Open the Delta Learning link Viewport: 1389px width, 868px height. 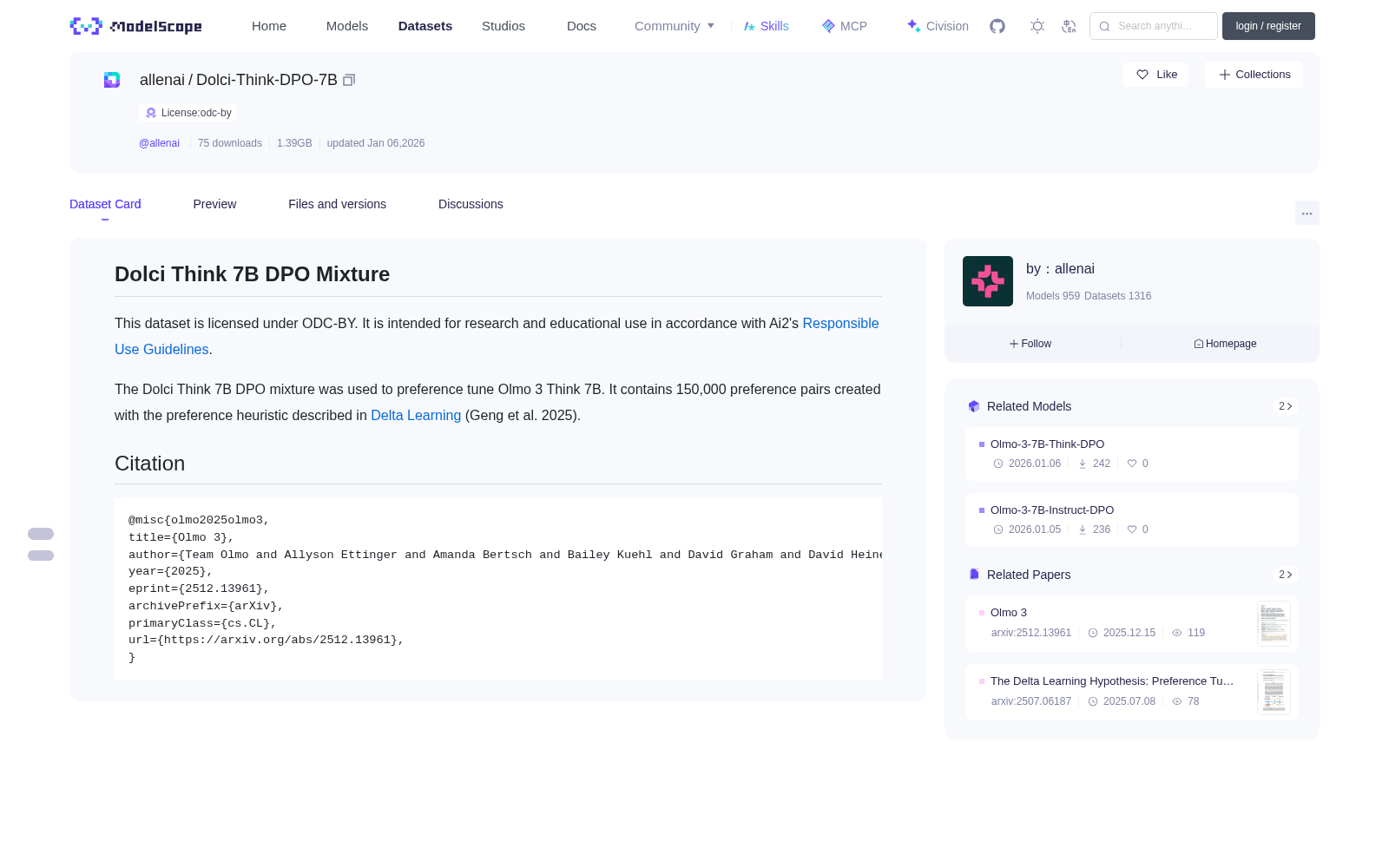tap(416, 415)
